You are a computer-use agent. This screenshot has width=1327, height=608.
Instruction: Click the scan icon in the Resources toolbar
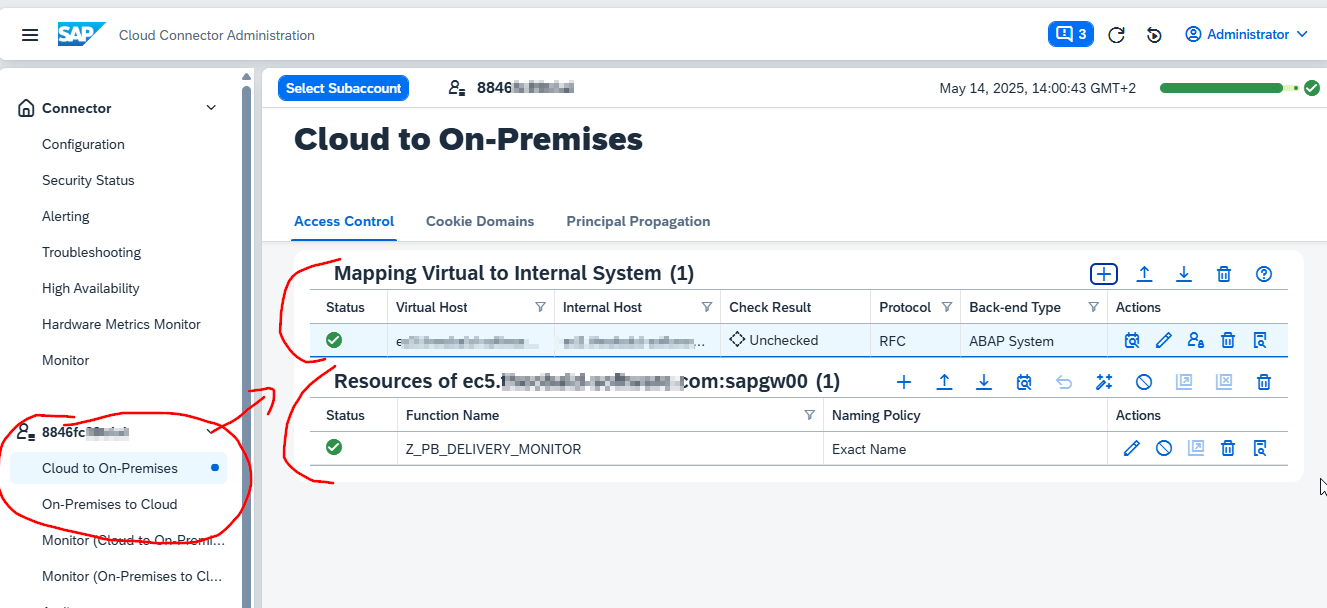(1024, 382)
